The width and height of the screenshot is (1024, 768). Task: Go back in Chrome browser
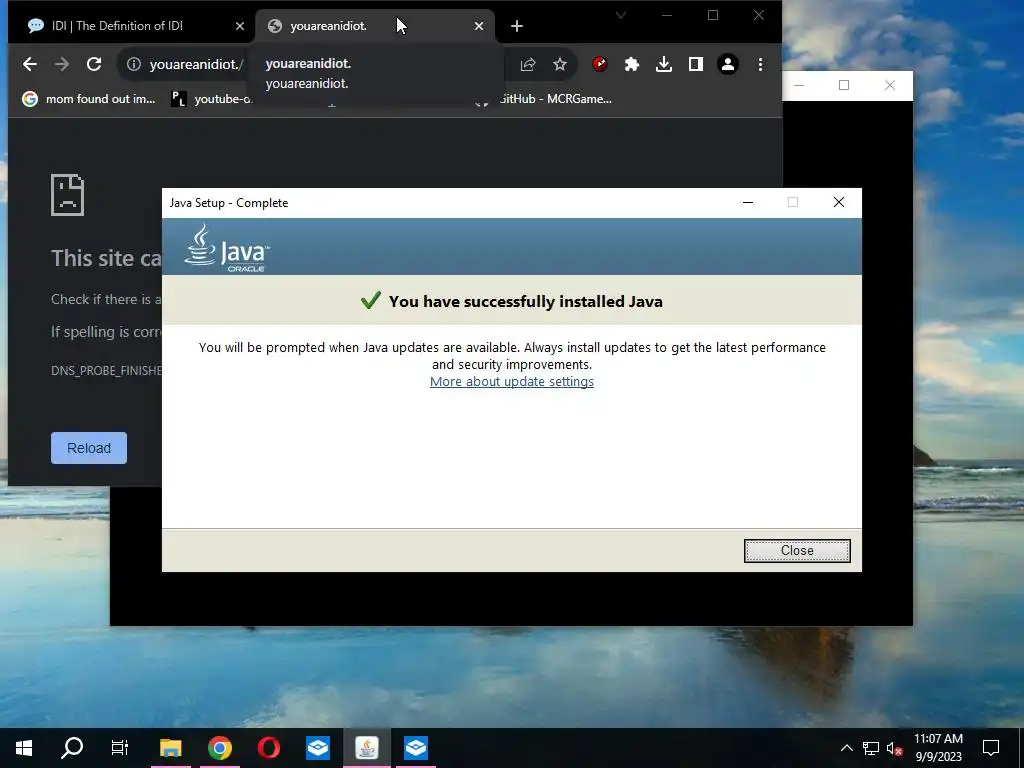(x=30, y=64)
